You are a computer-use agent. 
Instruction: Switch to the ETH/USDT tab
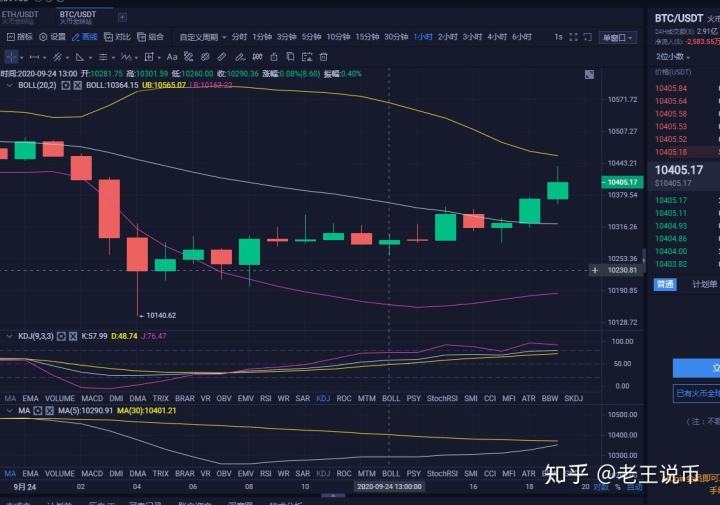[20, 17]
